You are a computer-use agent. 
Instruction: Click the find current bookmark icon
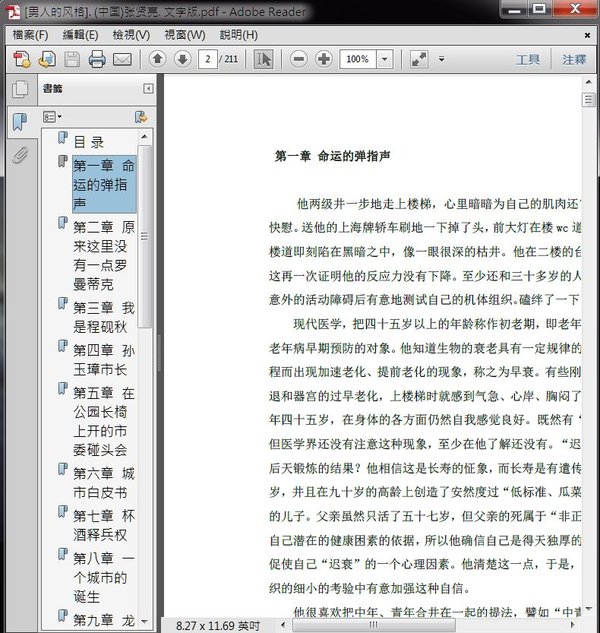141,117
